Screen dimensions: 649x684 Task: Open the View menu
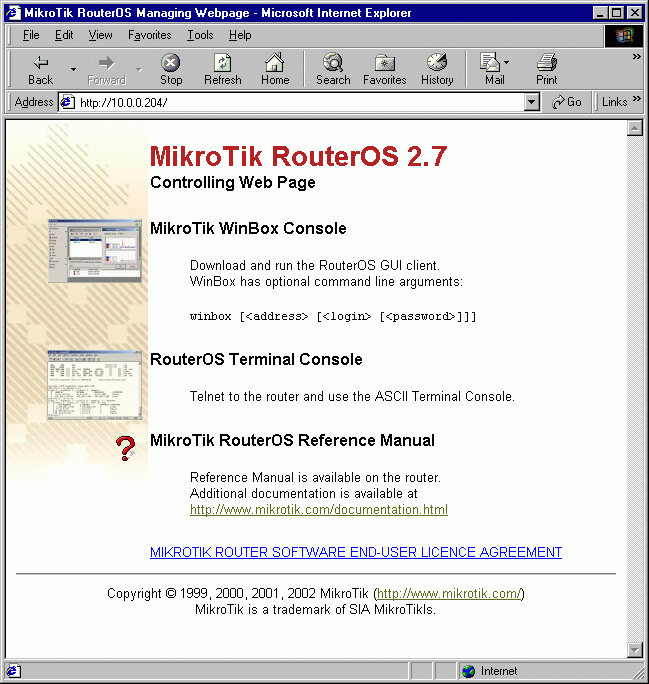tap(100, 35)
